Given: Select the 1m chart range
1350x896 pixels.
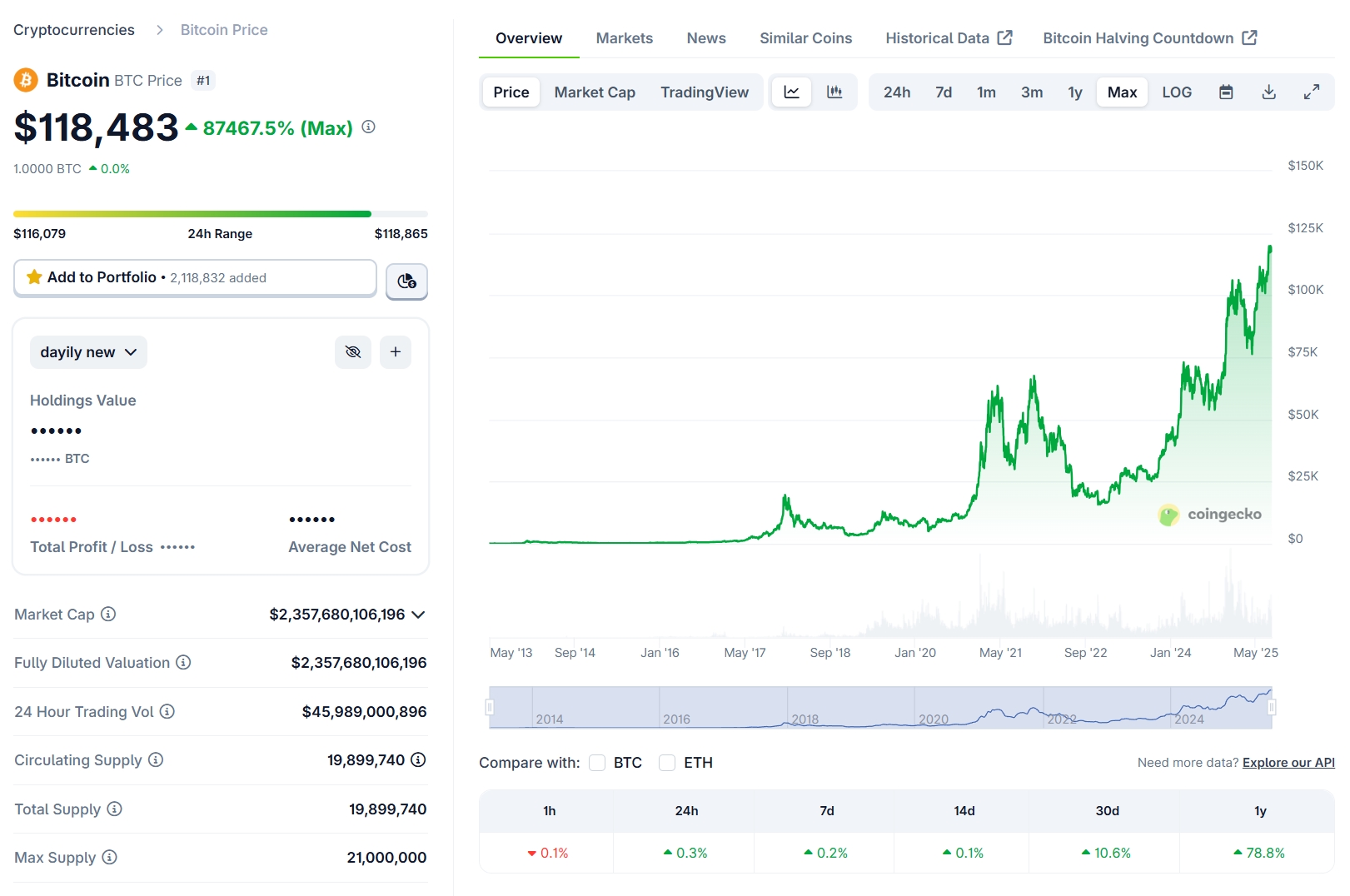Looking at the screenshot, I should (x=987, y=92).
